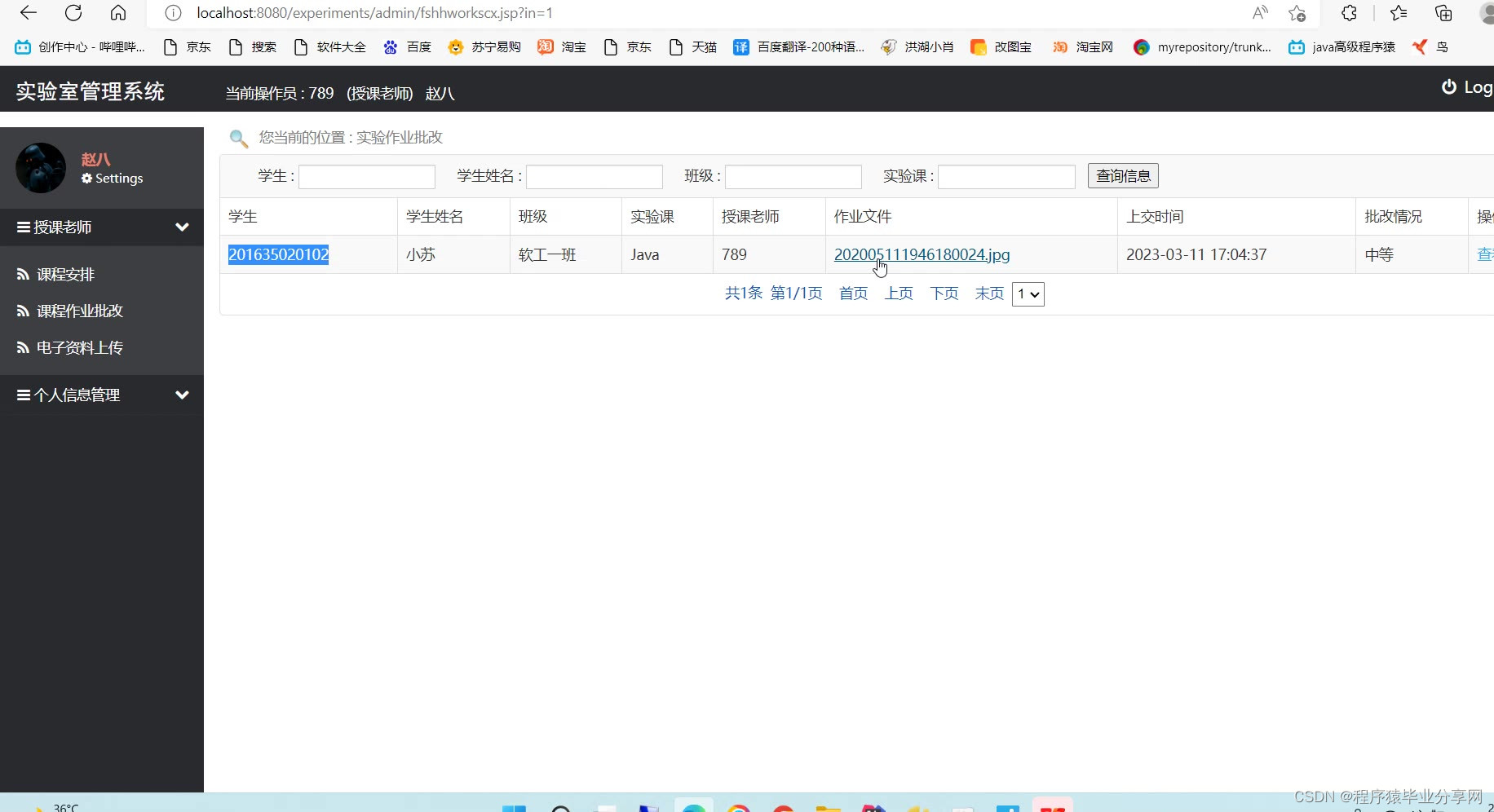Click the search magnifier icon beside location
This screenshot has width=1494, height=812.
[238, 139]
